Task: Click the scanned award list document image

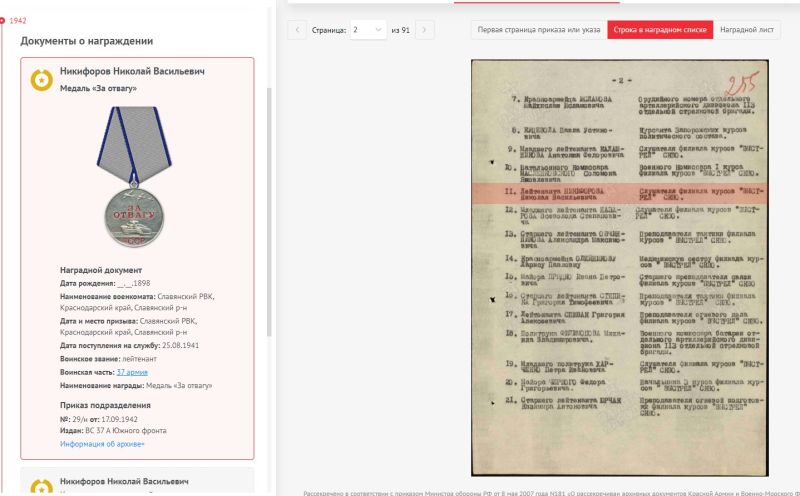Action: [619, 268]
